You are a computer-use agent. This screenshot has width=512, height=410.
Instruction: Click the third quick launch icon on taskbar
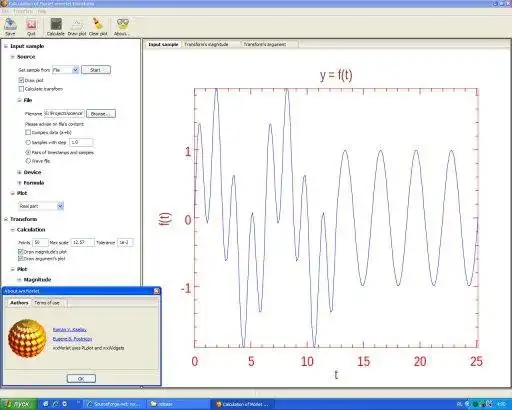[x=65, y=404]
